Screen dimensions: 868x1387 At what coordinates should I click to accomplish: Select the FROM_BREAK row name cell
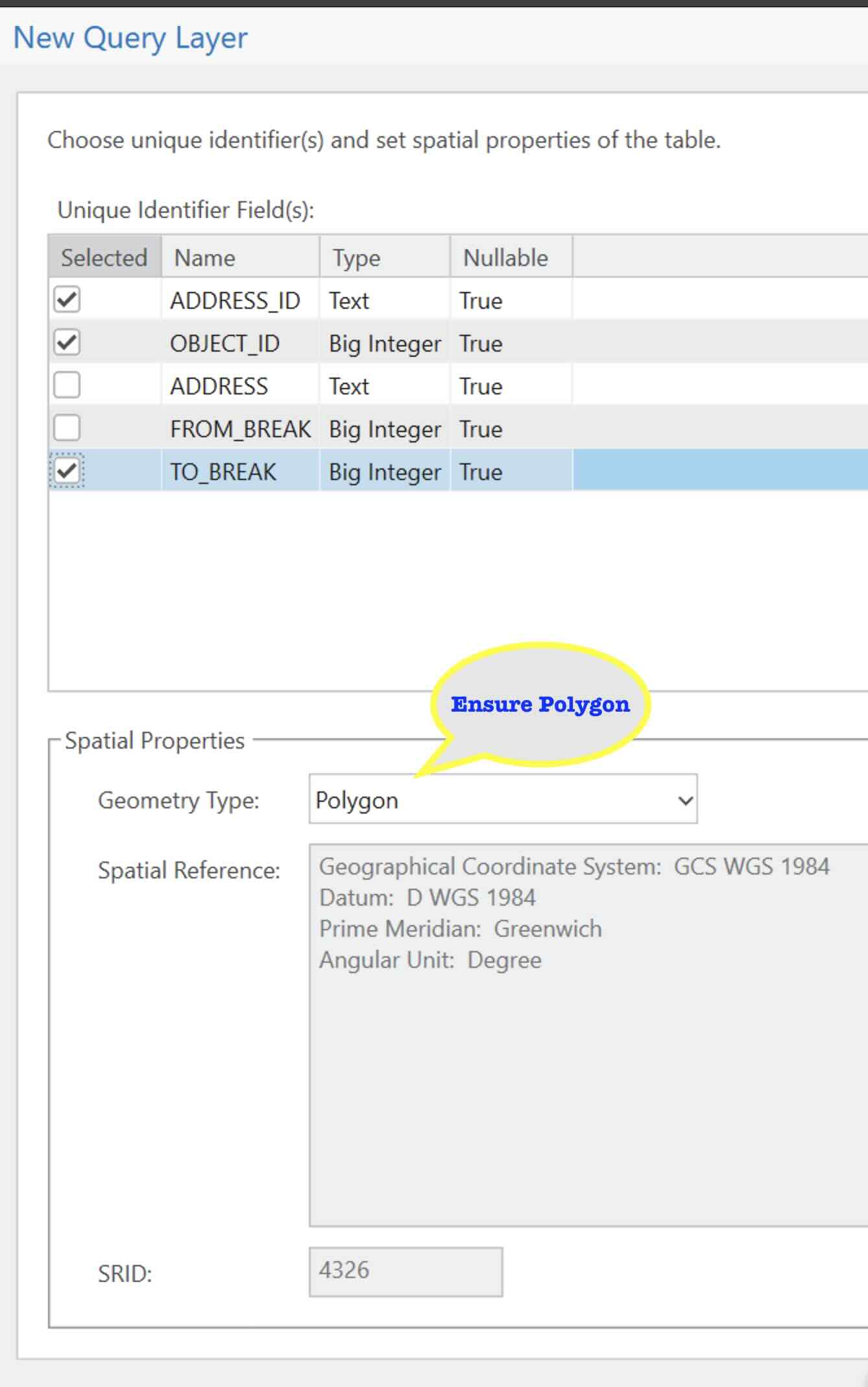(240, 429)
